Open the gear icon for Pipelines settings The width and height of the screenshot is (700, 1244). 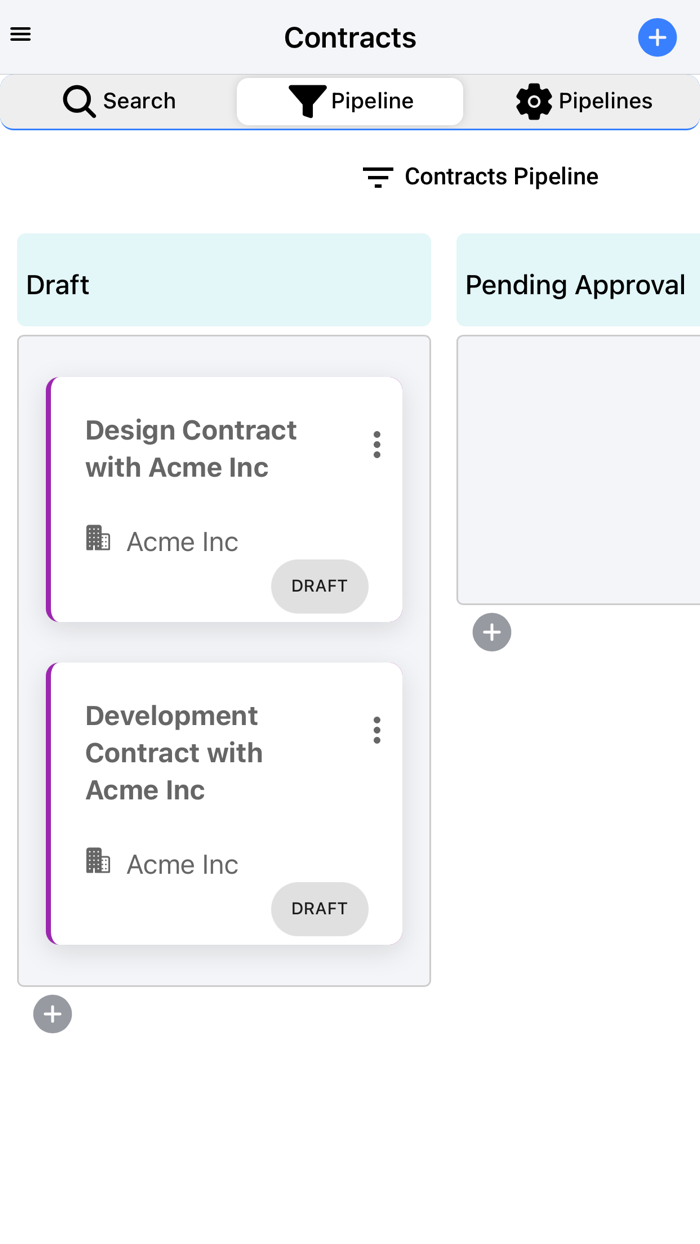(x=534, y=101)
